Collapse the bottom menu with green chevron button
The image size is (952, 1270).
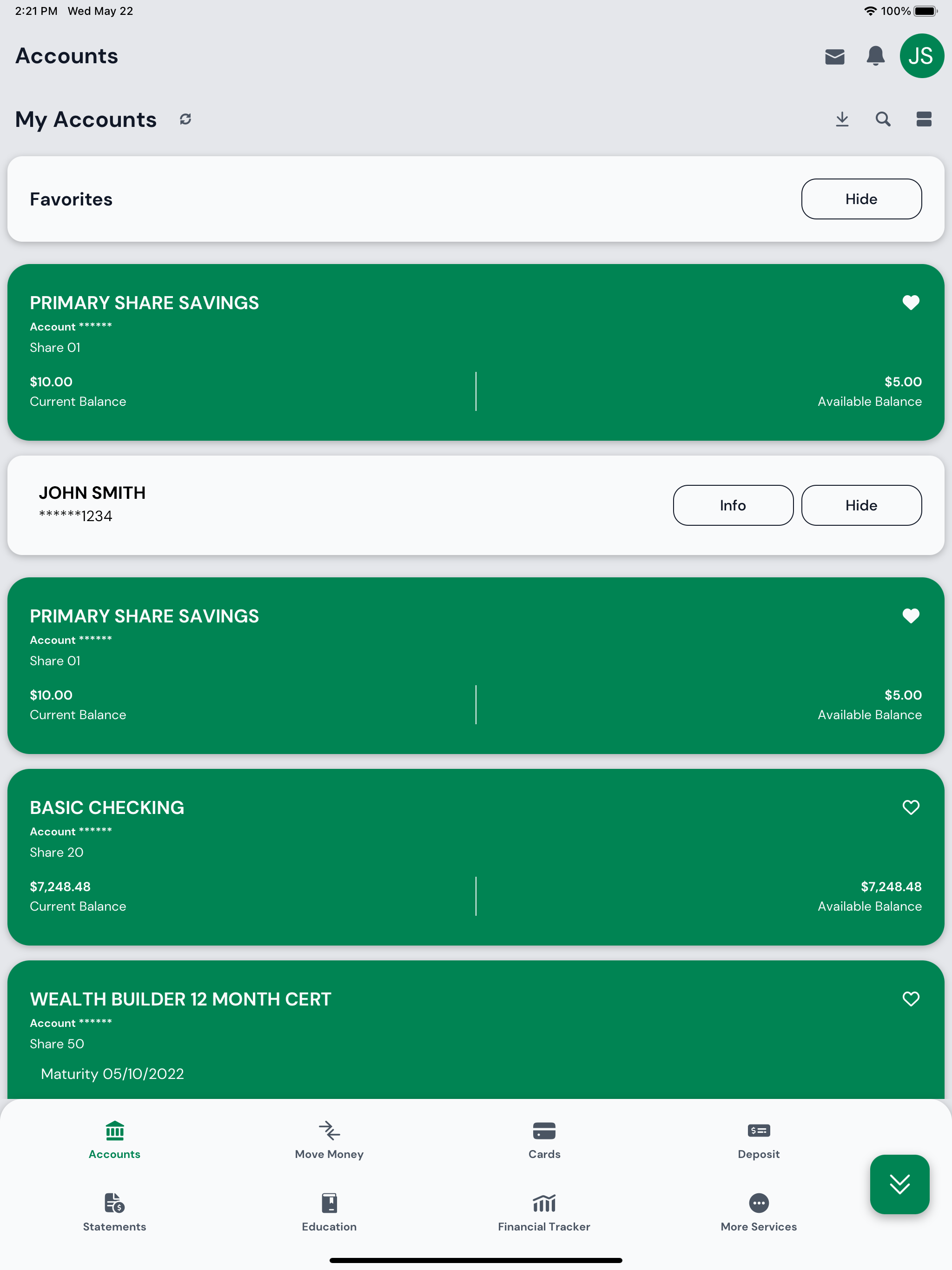point(899,1184)
